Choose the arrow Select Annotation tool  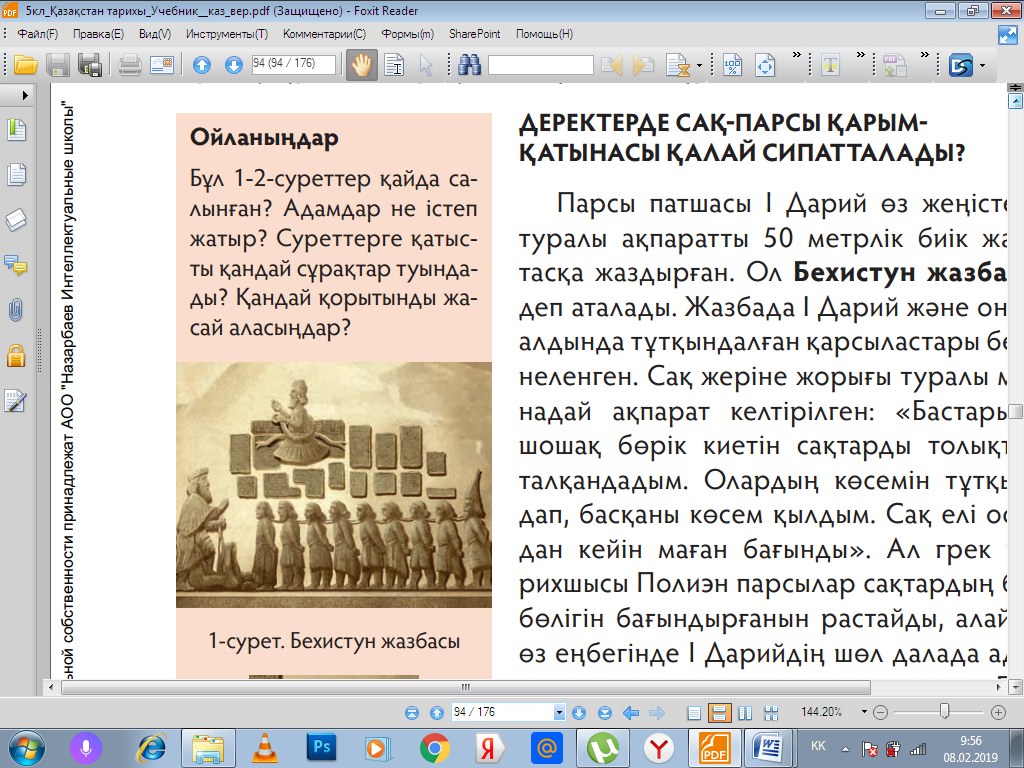(x=426, y=65)
